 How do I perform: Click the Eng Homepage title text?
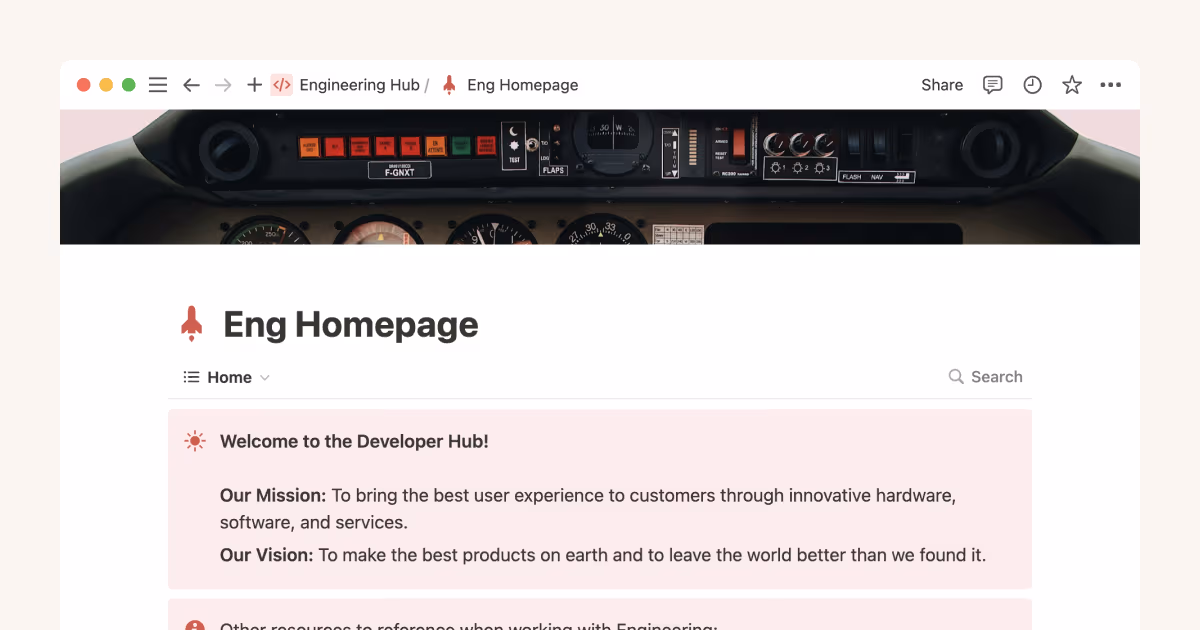(350, 324)
